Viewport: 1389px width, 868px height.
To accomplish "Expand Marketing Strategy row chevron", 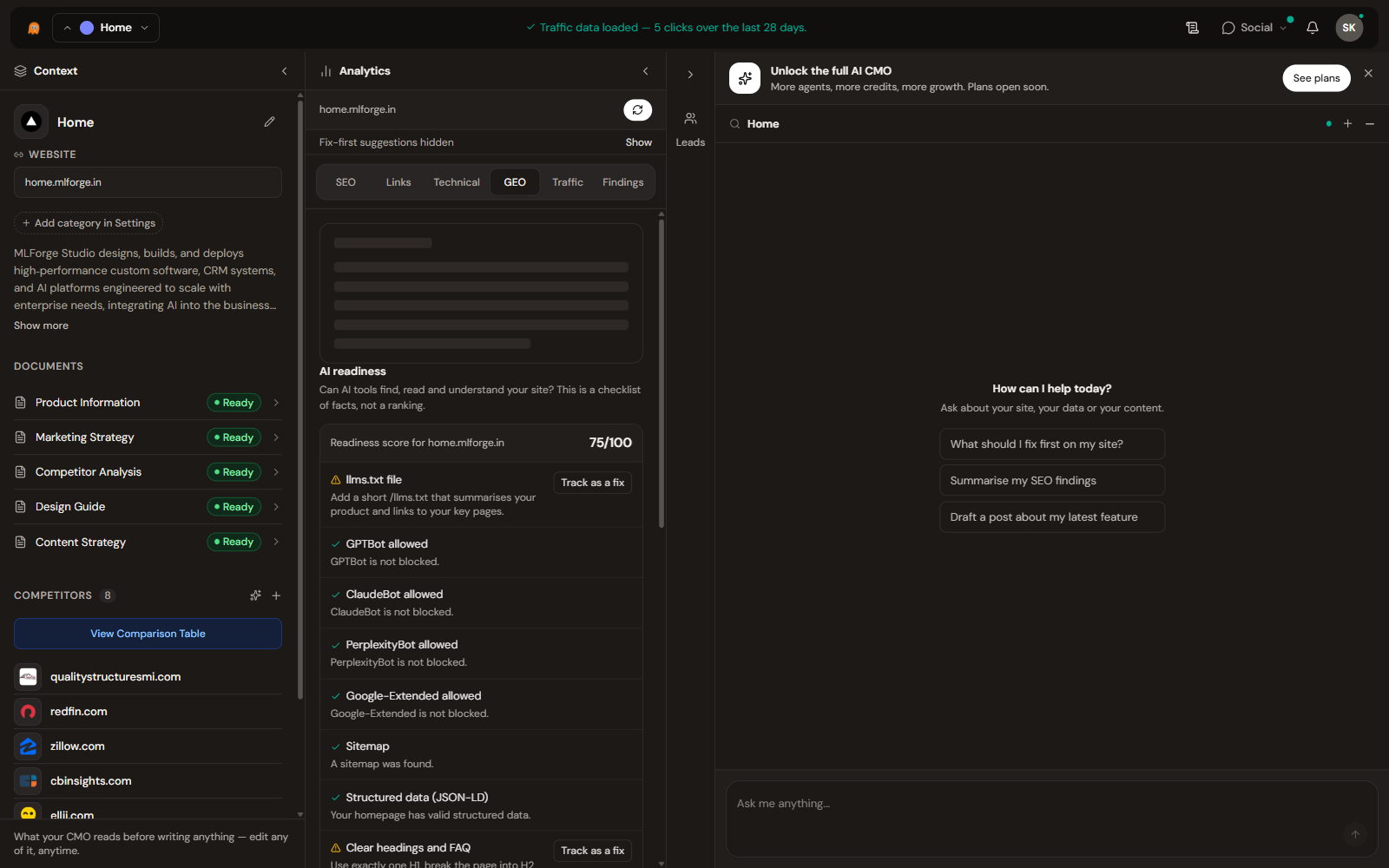I will click(x=276, y=437).
